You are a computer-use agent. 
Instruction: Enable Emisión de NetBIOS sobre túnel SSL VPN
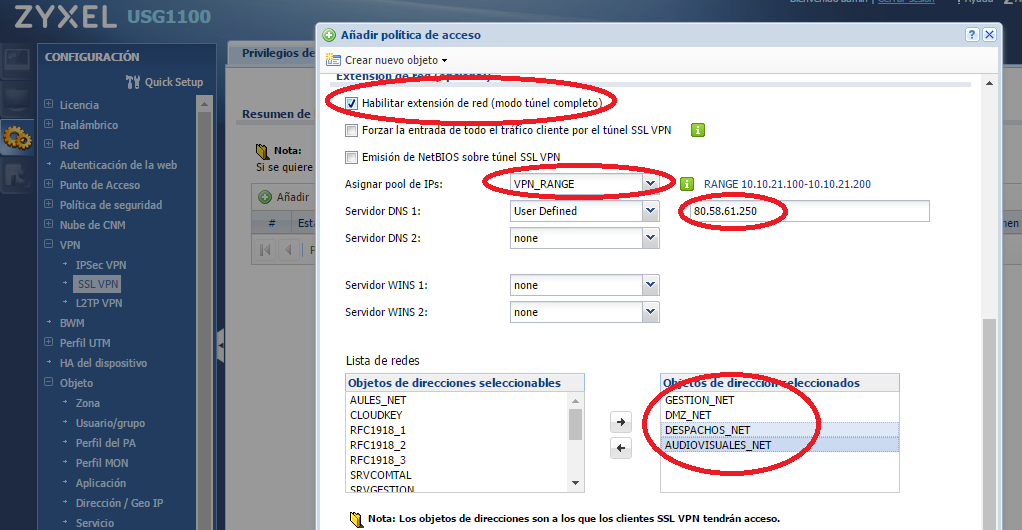point(351,157)
